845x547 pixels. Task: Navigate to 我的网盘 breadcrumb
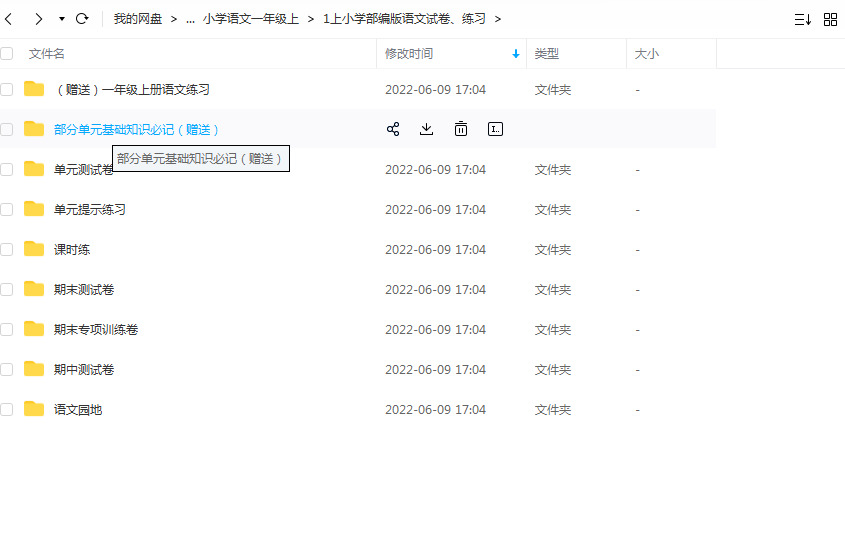[138, 19]
